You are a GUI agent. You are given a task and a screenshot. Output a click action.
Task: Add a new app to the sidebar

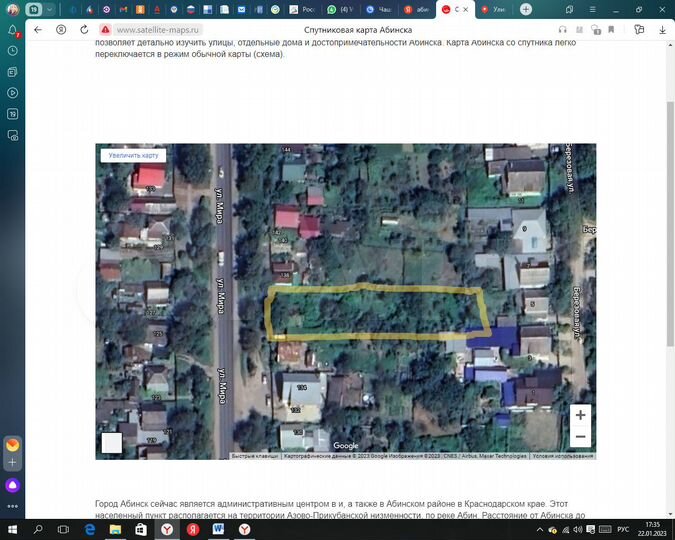point(12,462)
